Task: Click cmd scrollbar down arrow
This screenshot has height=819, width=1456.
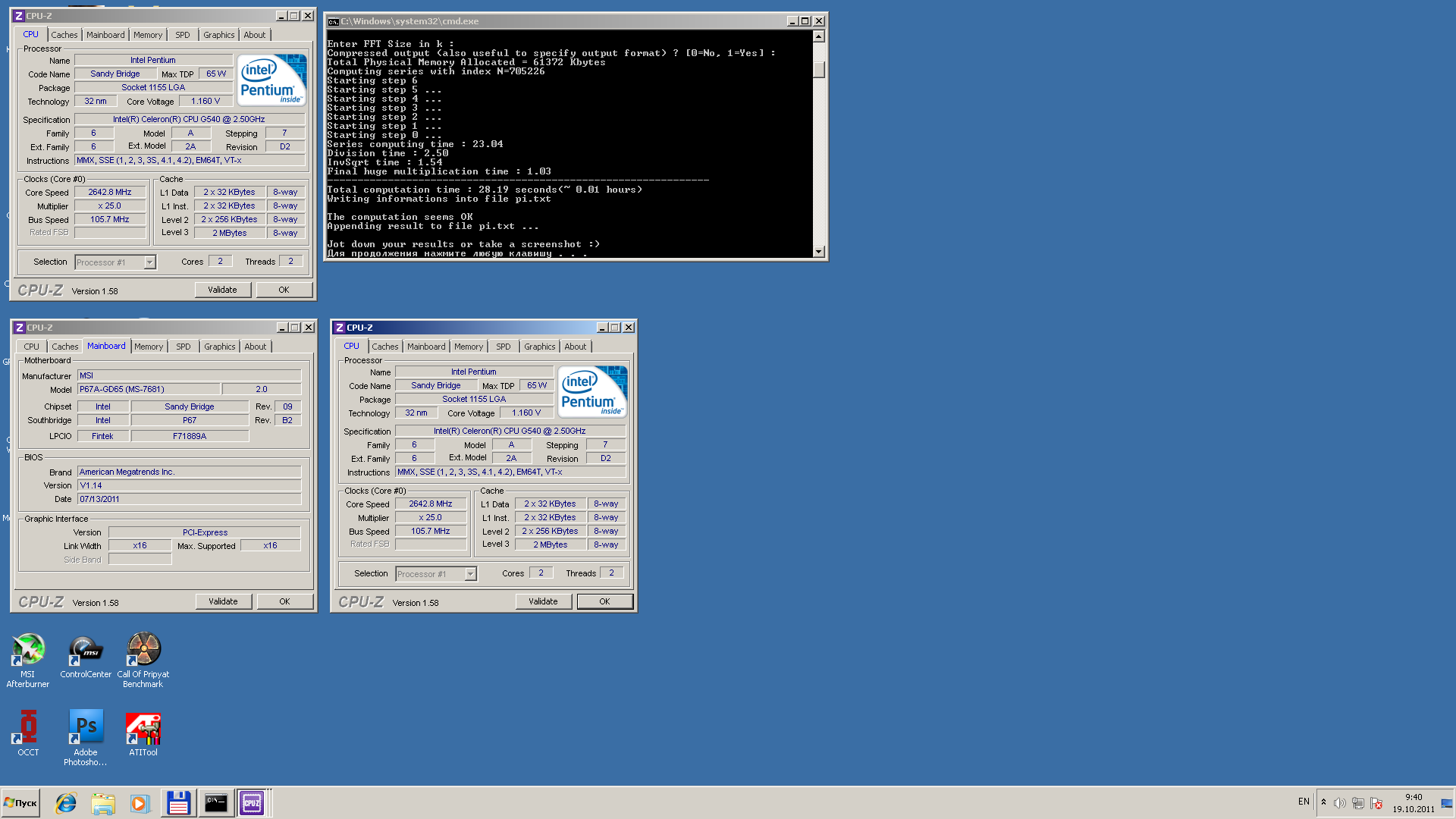Action: point(818,251)
